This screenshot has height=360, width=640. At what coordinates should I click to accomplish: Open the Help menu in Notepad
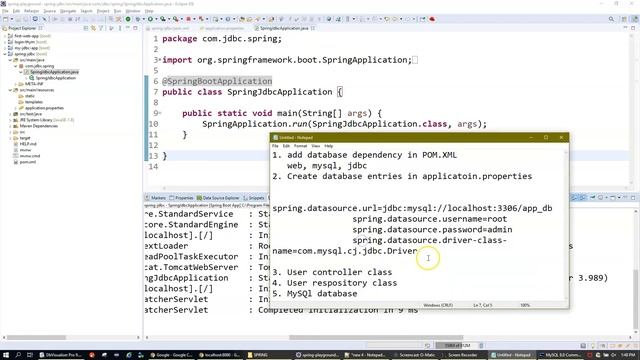tap(329, 146)
